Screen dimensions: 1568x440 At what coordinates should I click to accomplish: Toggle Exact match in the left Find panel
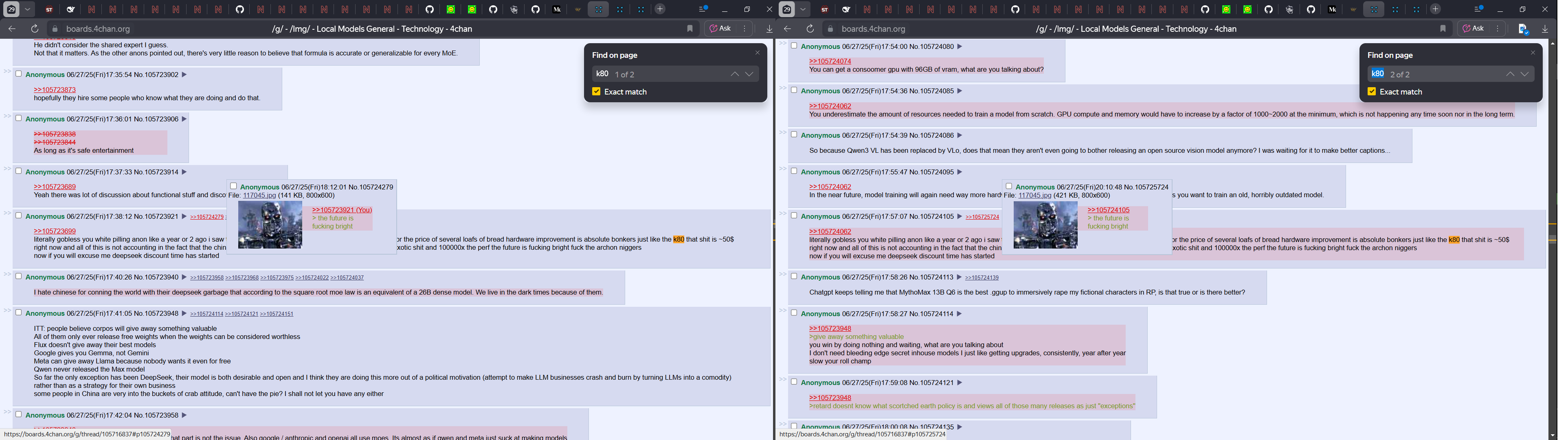click(x=597, y=91)
